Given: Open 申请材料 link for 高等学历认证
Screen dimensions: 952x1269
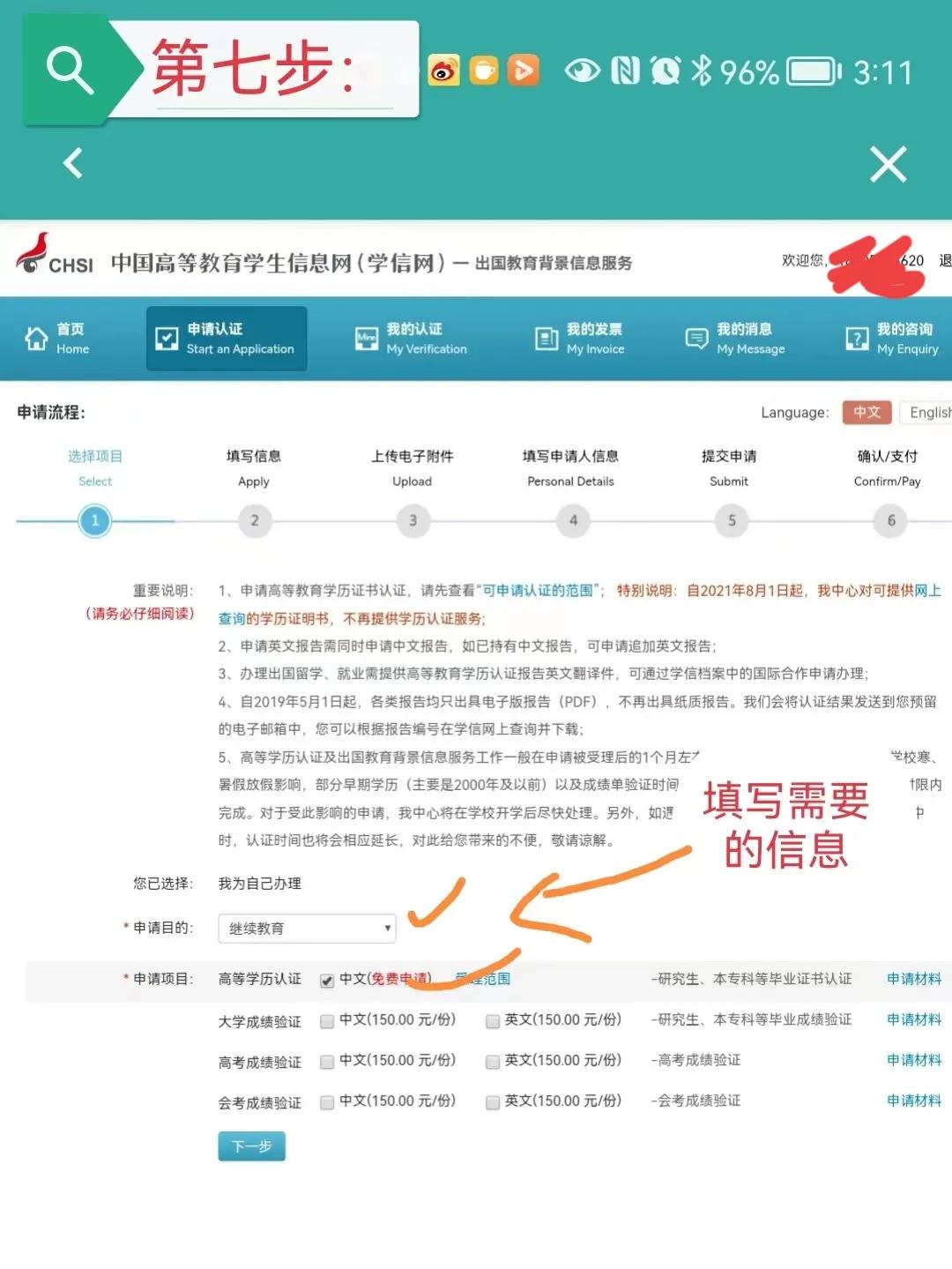Looking at the screenshot, I should (x=913, y=979).
